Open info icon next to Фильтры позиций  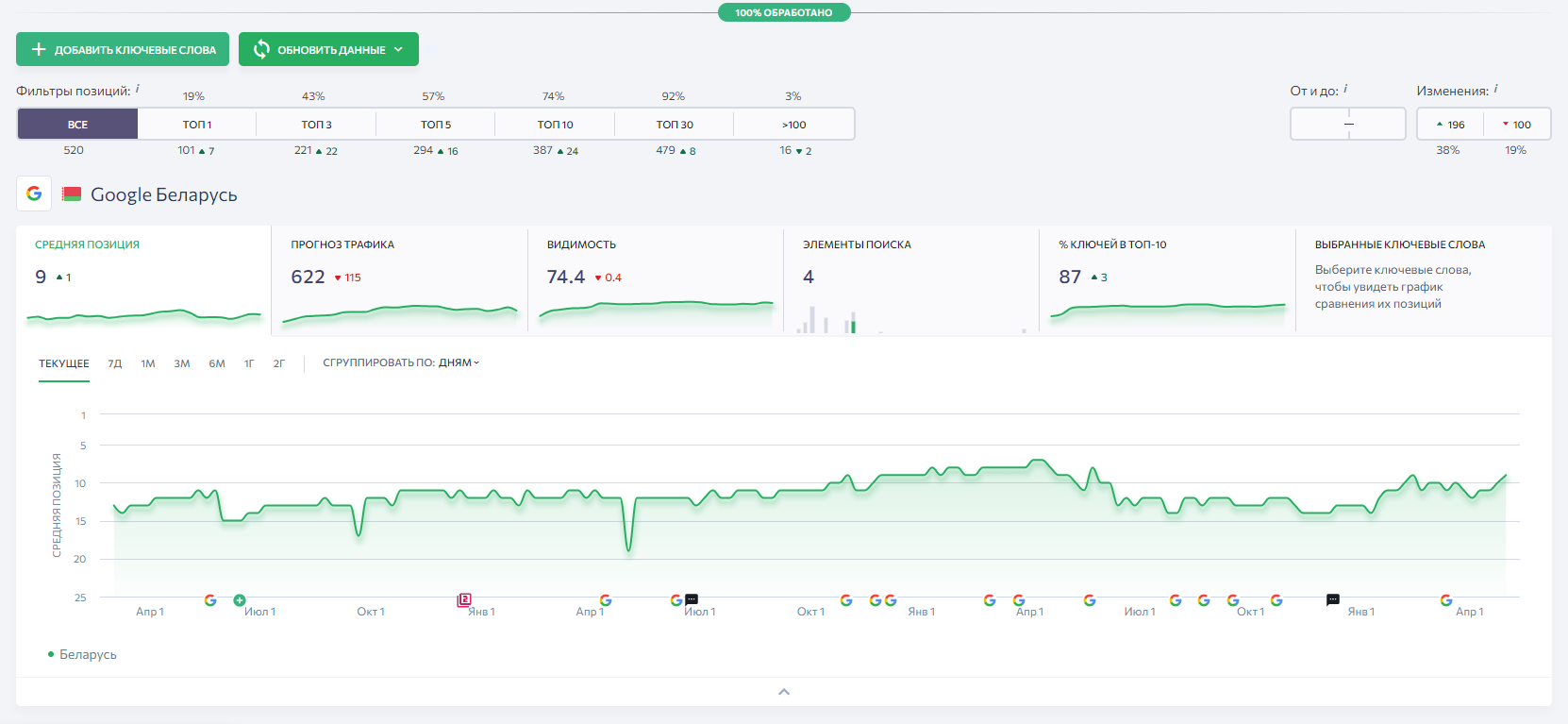pyautogui.click(x=138, y=89)
